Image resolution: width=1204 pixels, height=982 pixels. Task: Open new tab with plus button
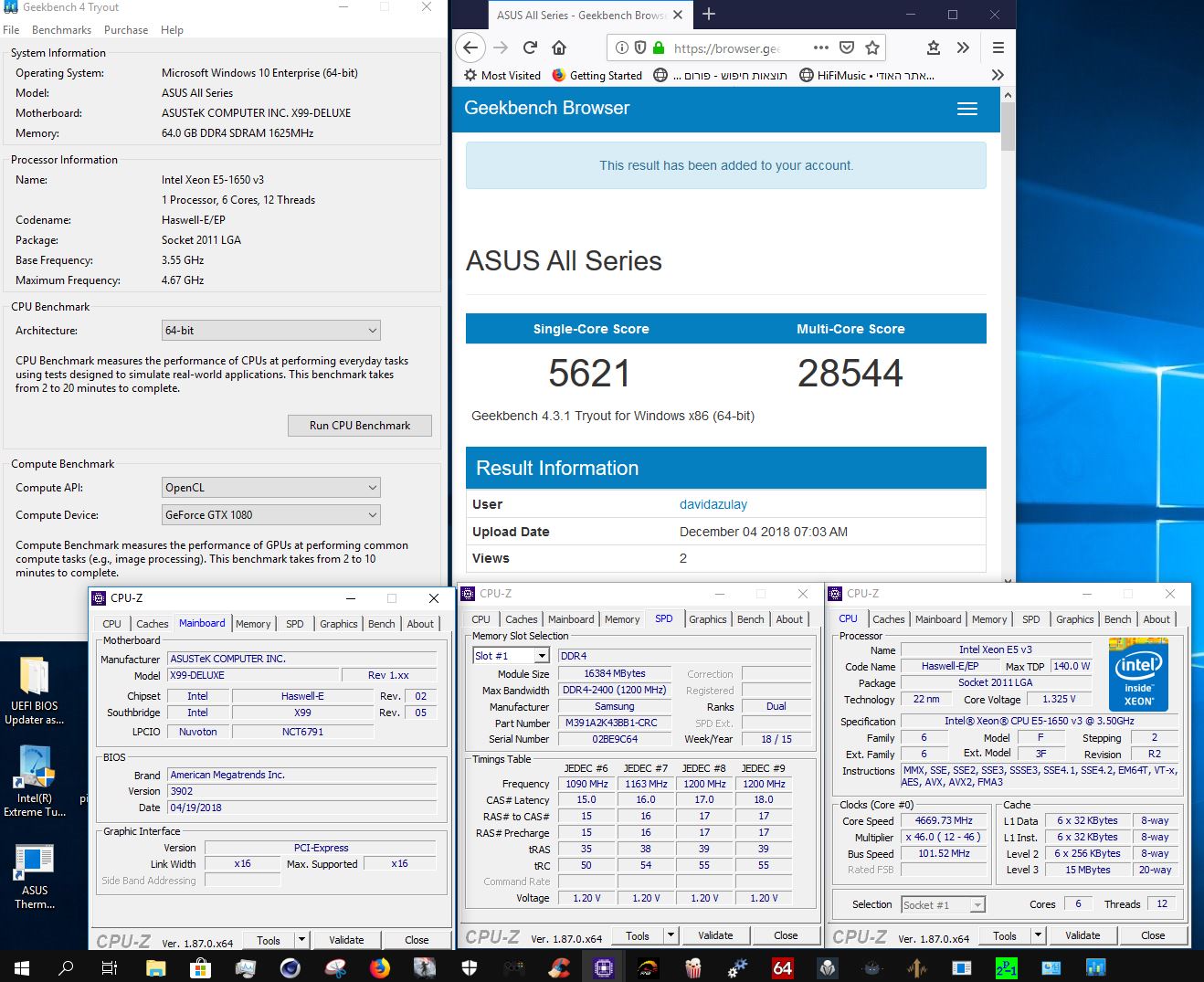pos(709,15)
